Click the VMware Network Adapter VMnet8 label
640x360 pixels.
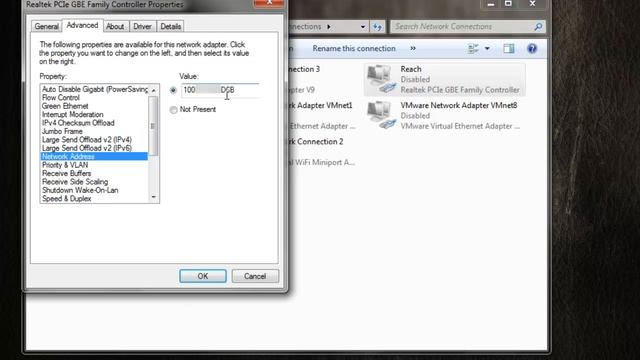click(x=459, y=105)
